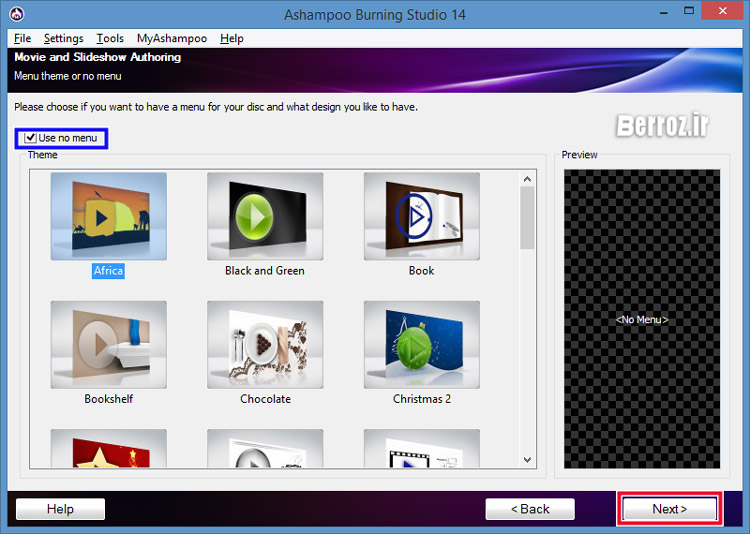Viewport: 750px width, 534px height.
Task: Pick the Book theme icon
Action: tap(421, 216)
